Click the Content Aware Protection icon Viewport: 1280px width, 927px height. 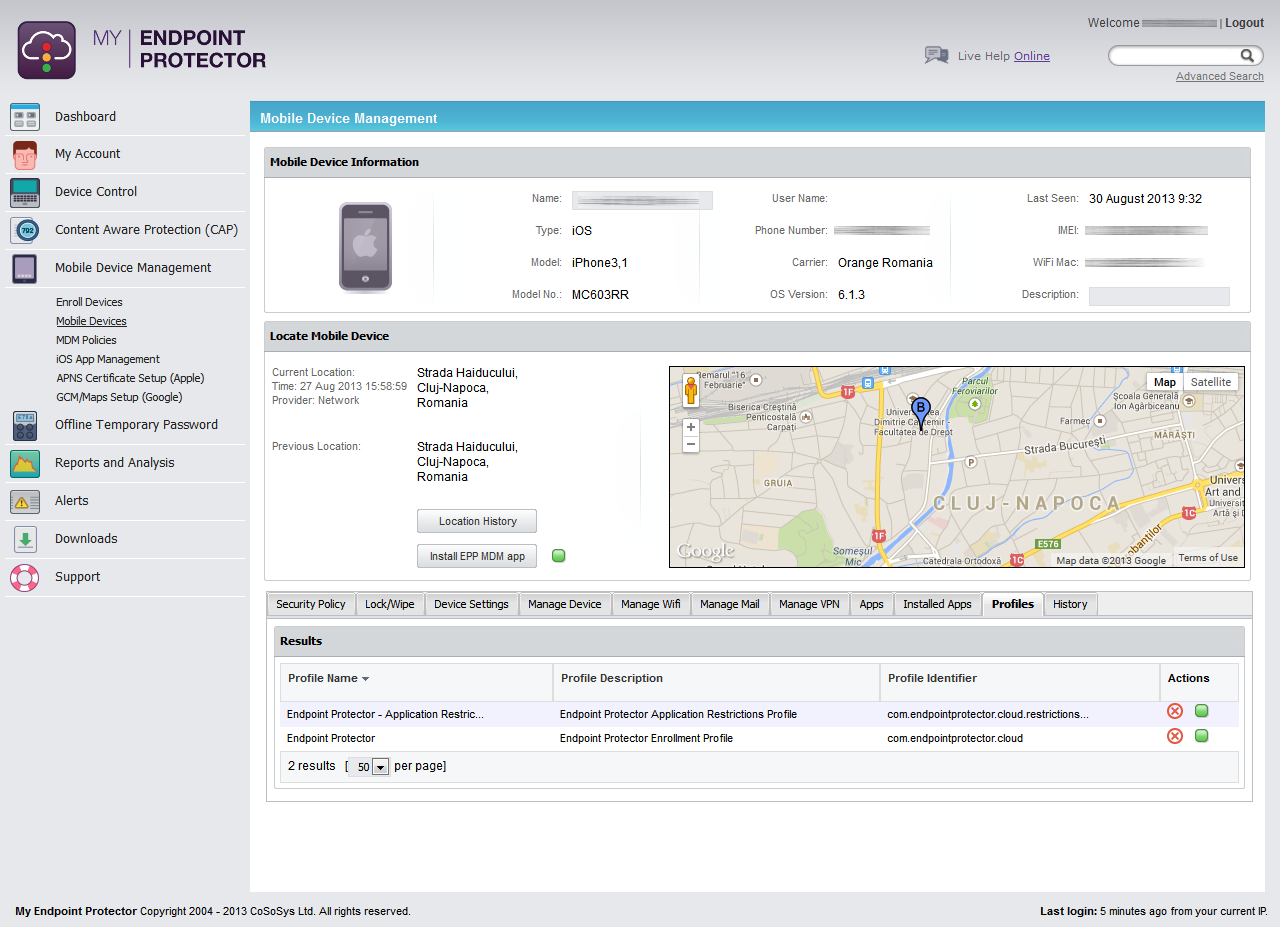[25, 230]
